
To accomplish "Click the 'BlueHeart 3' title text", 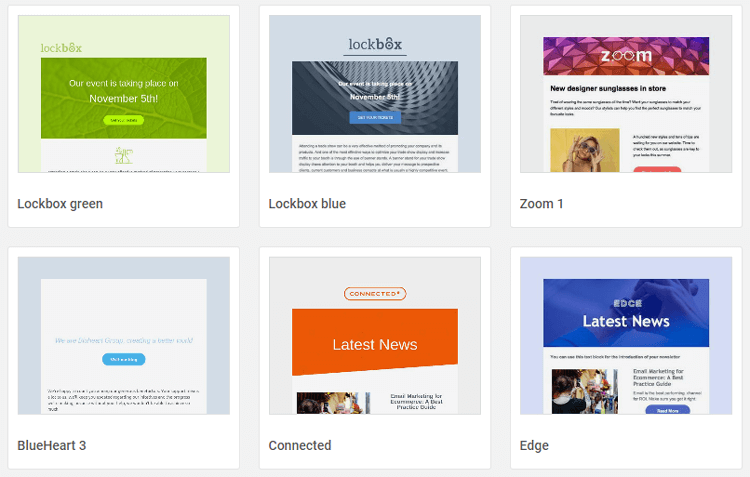I will 52,445.
